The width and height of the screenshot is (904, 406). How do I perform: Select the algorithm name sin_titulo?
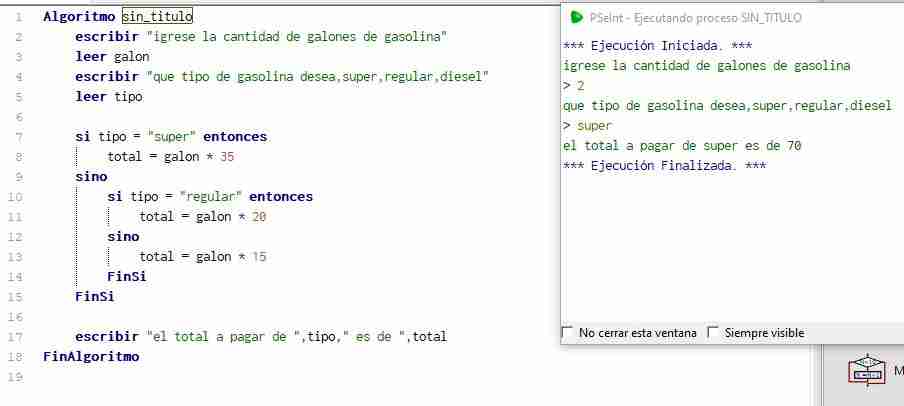(x=157, y=17)
